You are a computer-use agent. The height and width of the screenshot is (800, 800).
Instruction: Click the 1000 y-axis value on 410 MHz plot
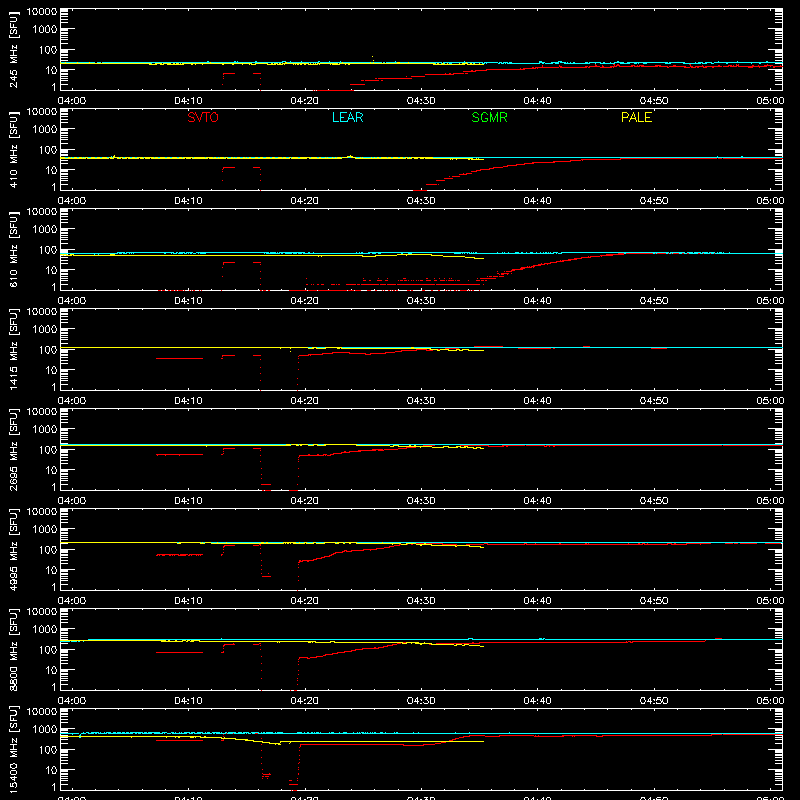[45, 129]
